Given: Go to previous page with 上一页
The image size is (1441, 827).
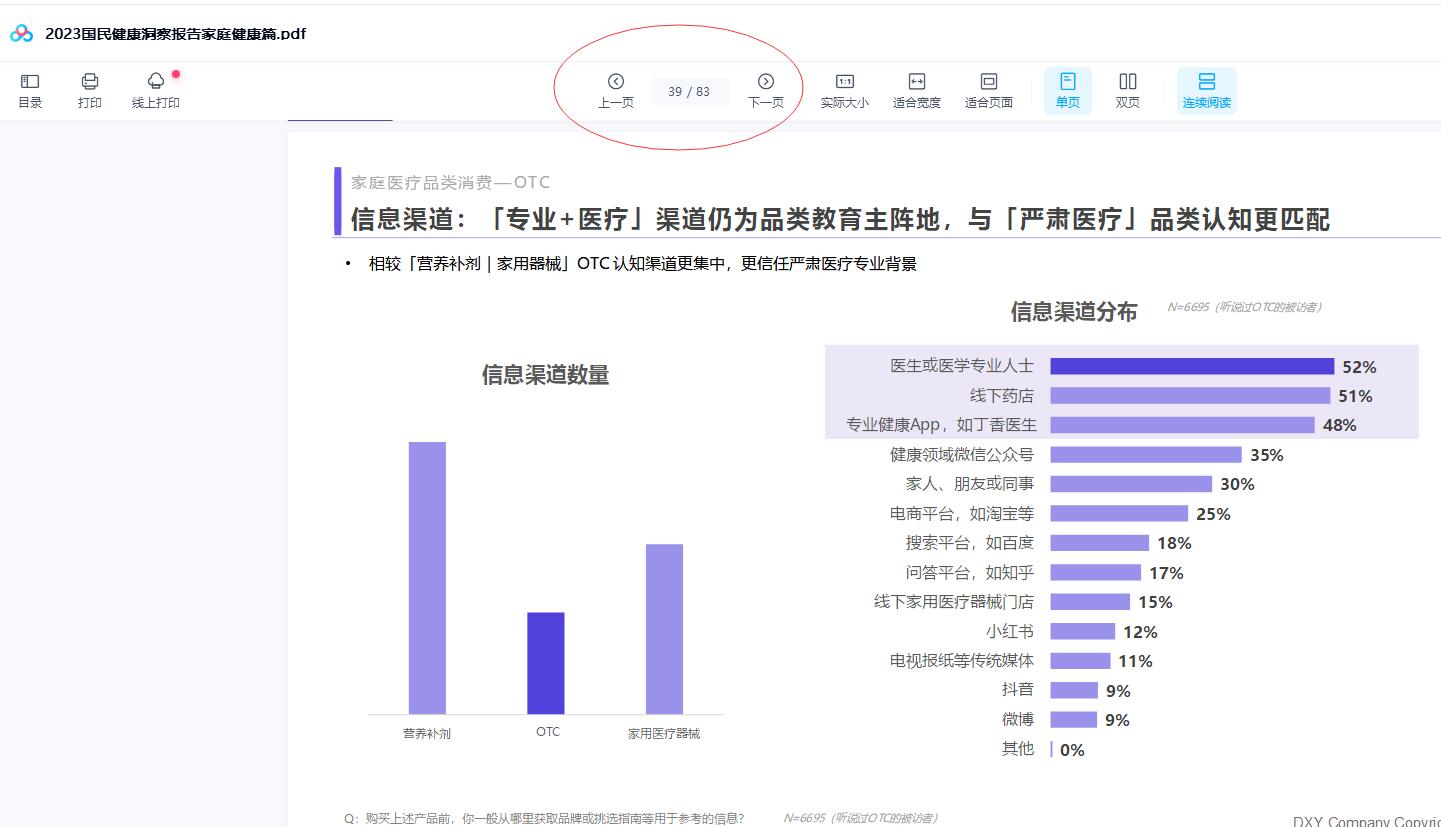Looking at the screenshot, I should [616, 90].
